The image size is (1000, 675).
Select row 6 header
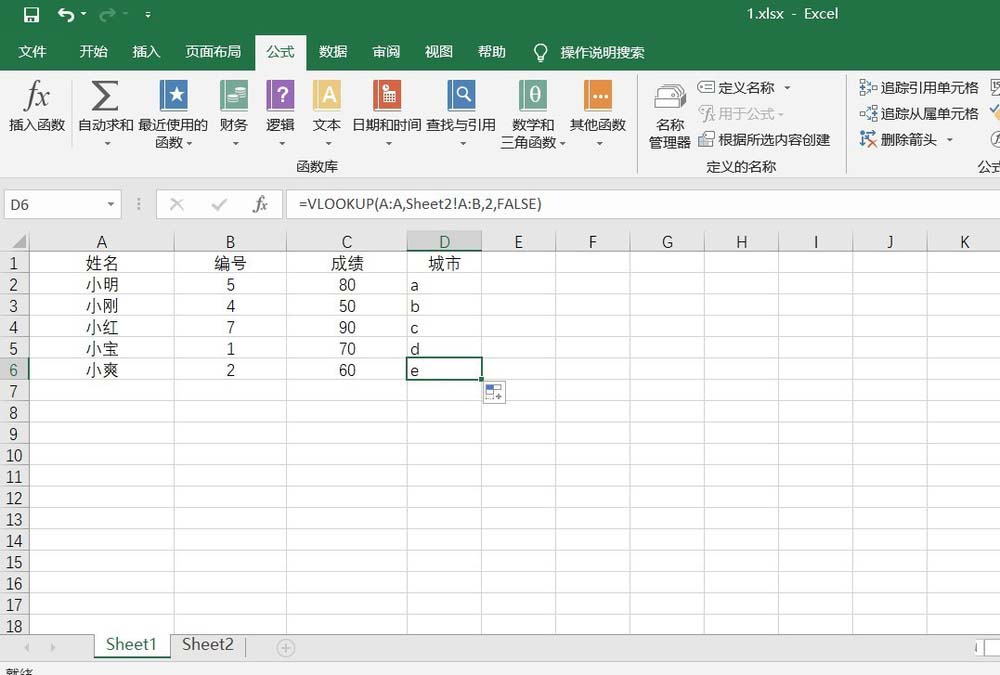[x=14, y=370]
